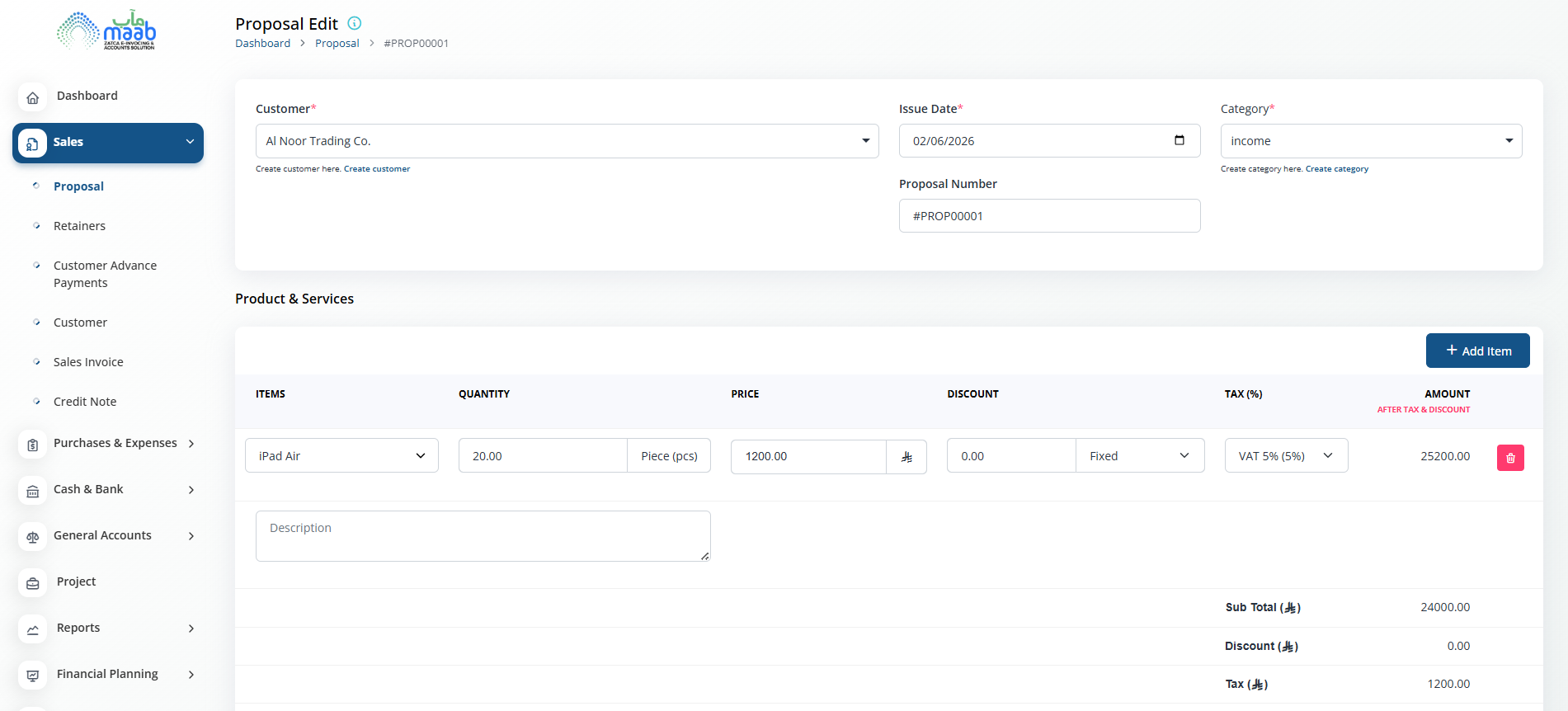Open the Customer dropdown

[x=567, y=141]
